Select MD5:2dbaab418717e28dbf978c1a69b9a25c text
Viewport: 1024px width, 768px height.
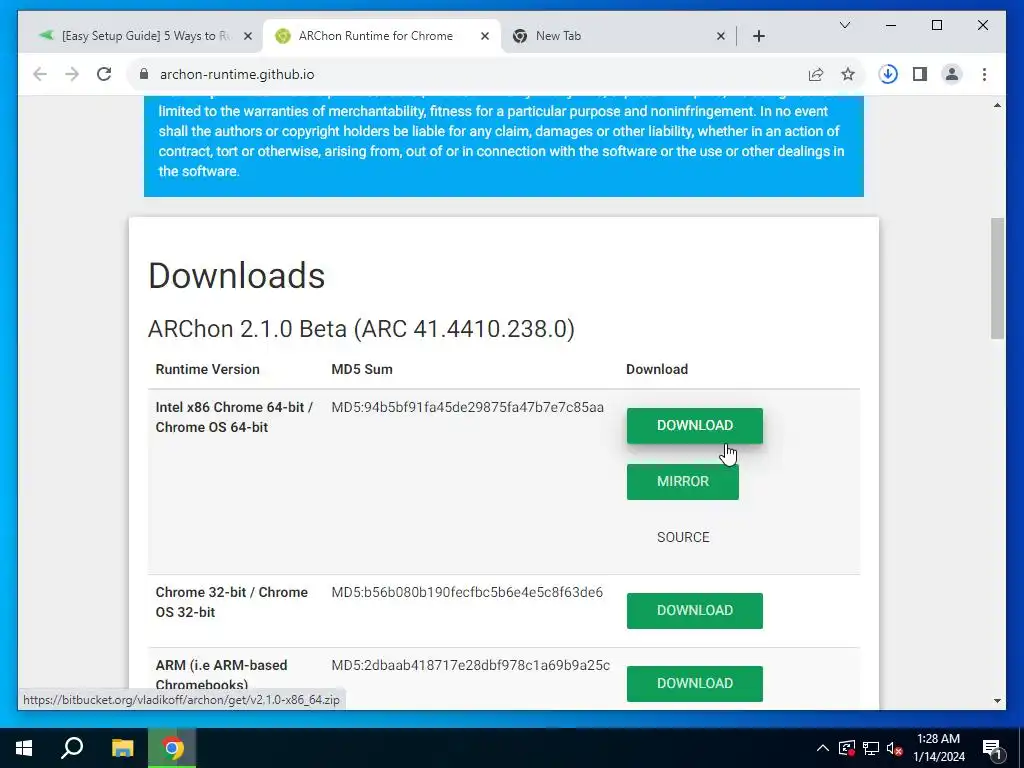[x=470, y=665]
